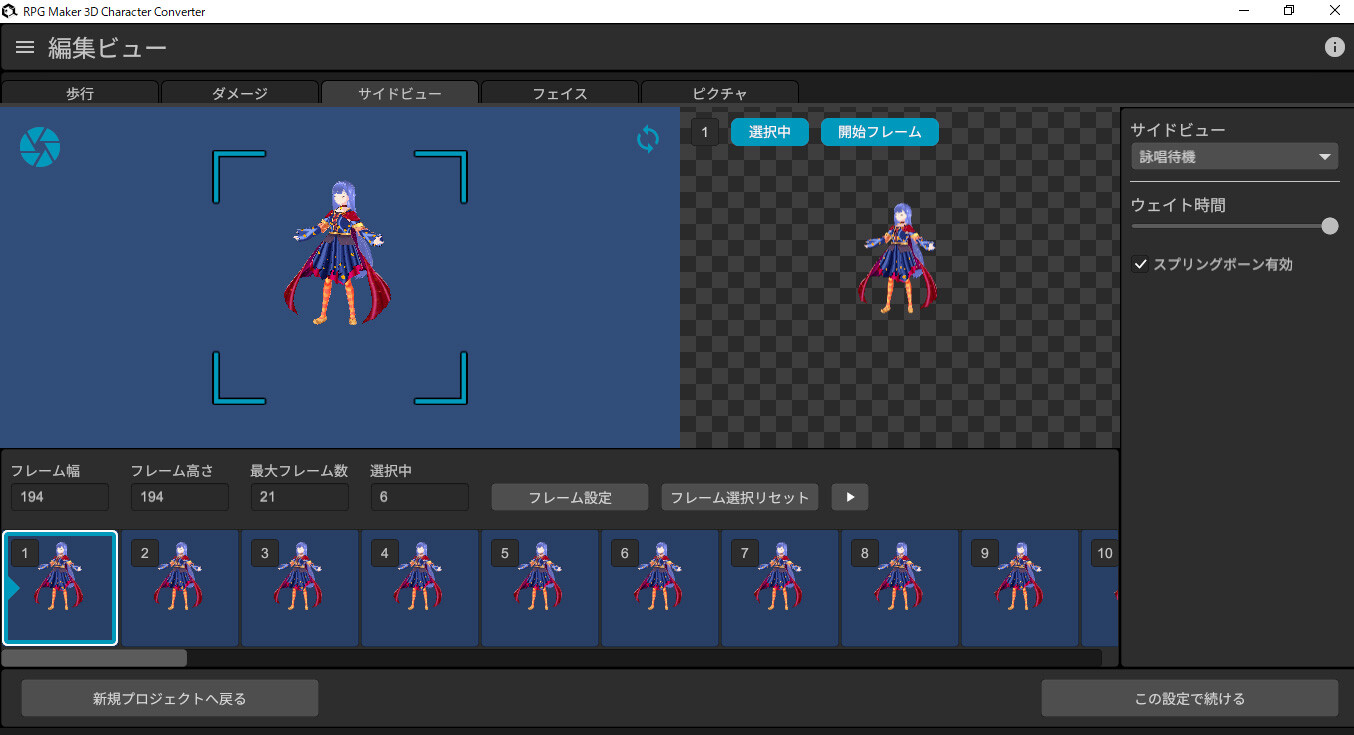The width and height of the screenshot is (1354, 735).
Task: Click inside the フレーム幅 input field
Action: (x=59, y=496)
